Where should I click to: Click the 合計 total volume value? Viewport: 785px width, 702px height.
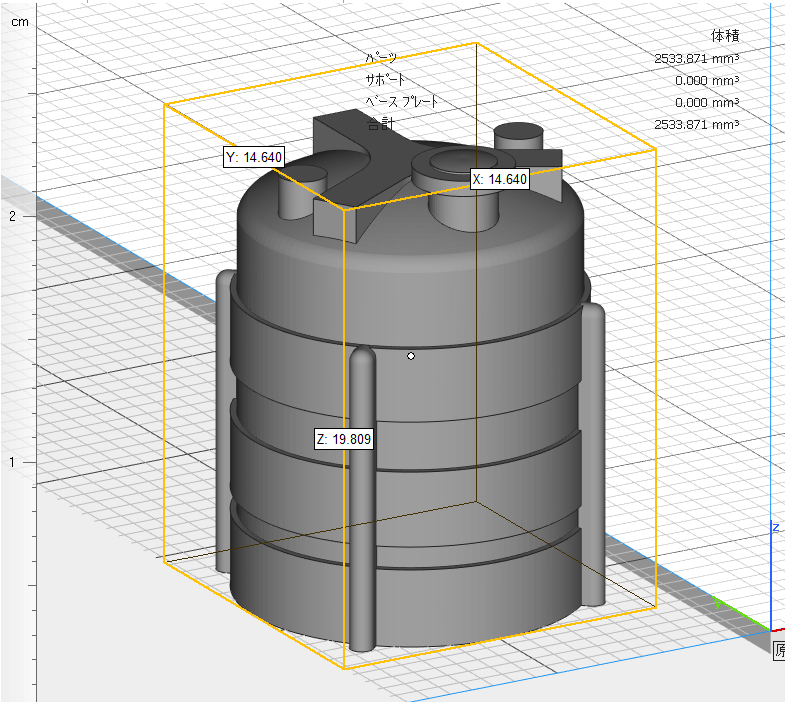tap(696, 125)
